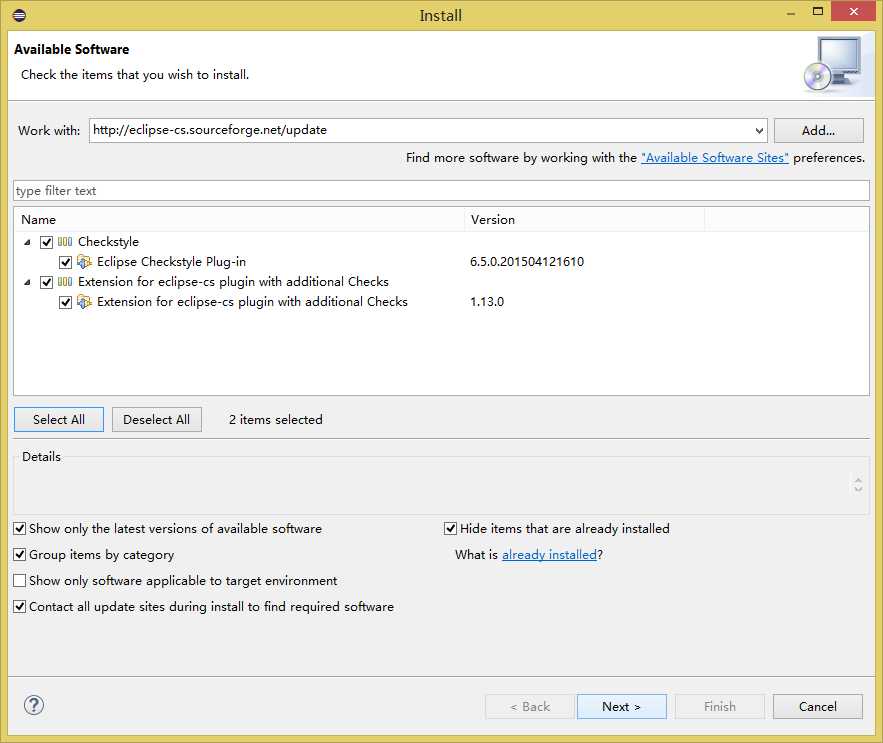Click the Version column header
The height and width of the screenshot is (743, 883).
tap(585, 220)
